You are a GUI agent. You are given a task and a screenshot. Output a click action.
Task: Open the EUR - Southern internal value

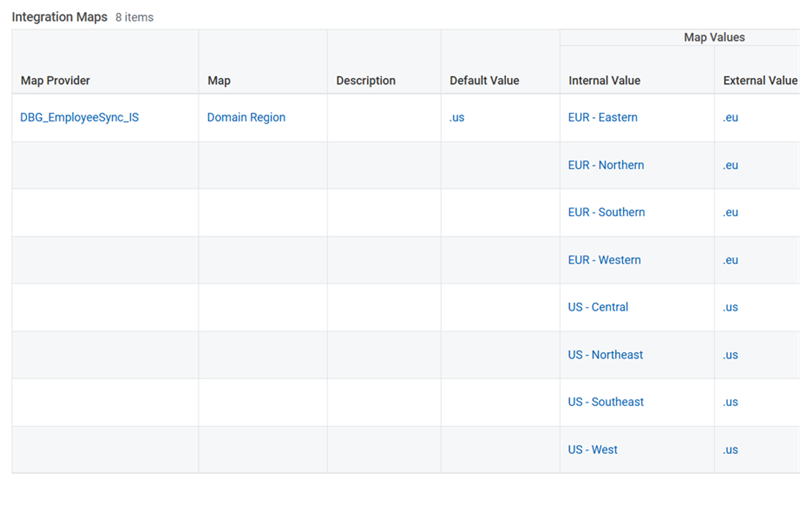[x=606, y=212]
